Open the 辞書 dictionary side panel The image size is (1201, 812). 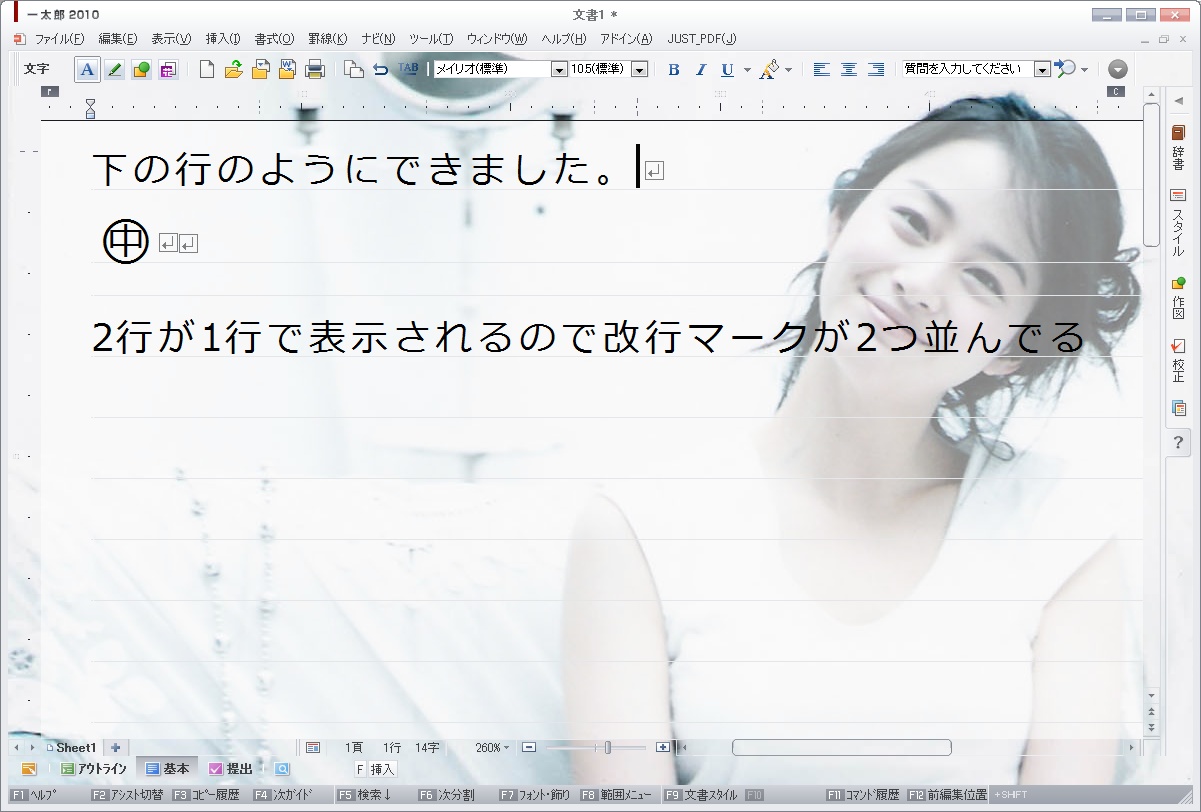click(x=1178, y=146)
